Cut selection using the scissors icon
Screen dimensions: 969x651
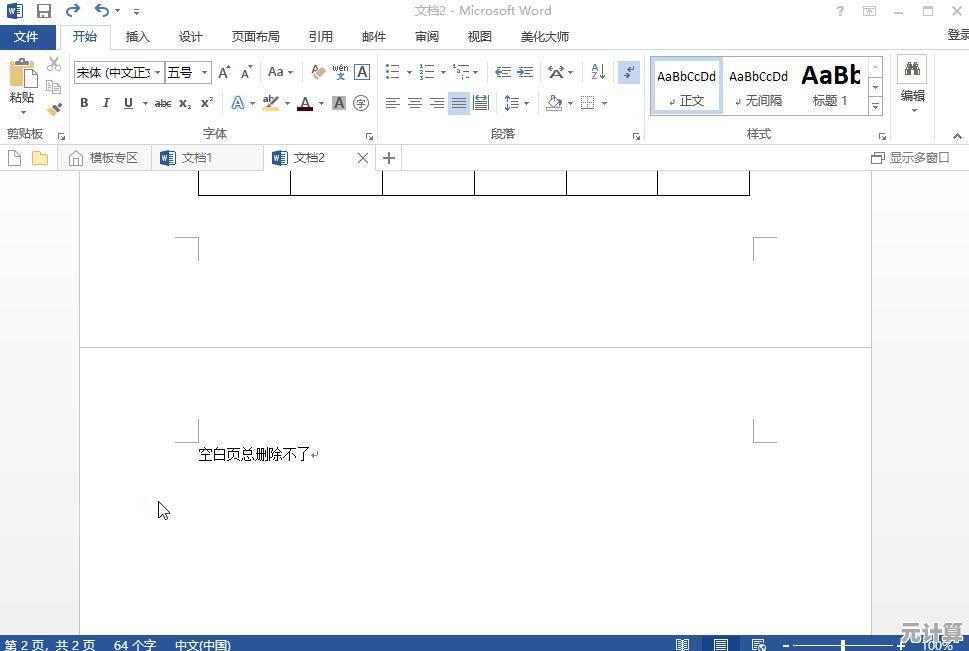click(x=55, y=63)
